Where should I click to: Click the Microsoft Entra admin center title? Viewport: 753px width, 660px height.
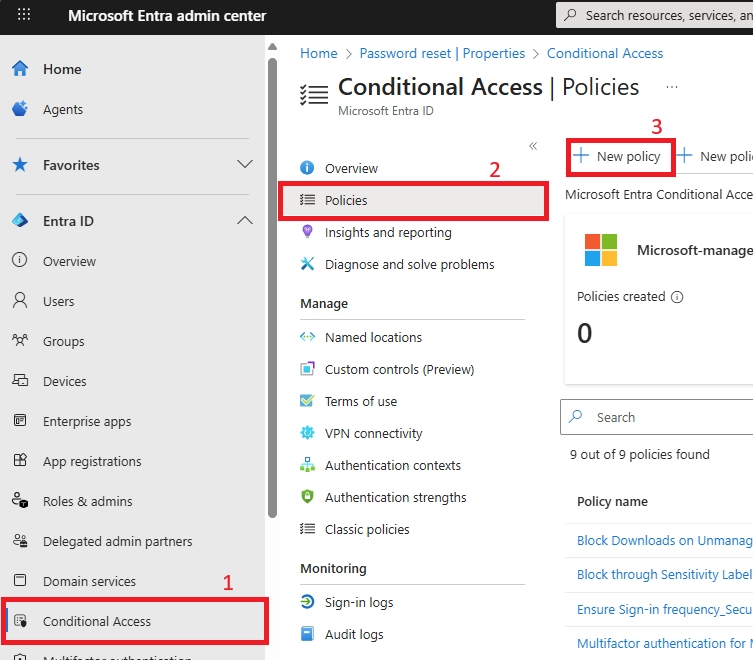click(x=167, y=15)
